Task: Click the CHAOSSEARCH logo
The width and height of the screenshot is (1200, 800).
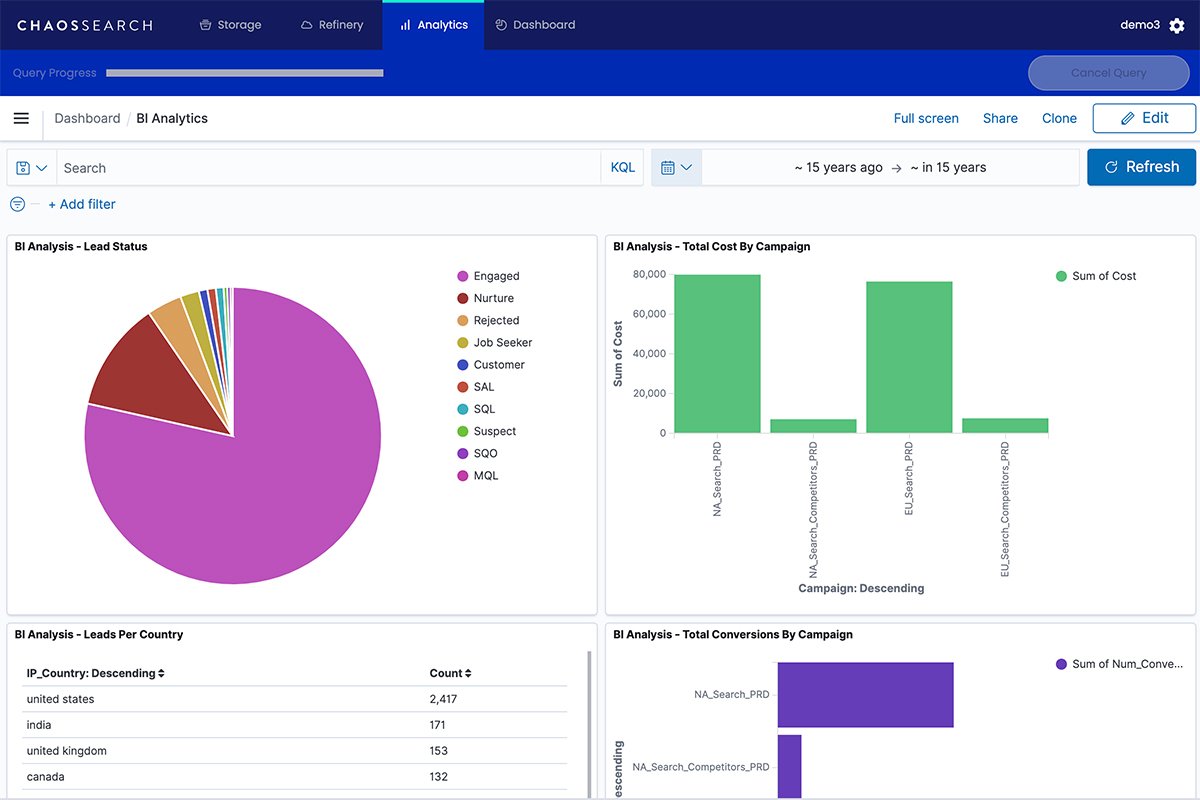Action: click(85, 25)
